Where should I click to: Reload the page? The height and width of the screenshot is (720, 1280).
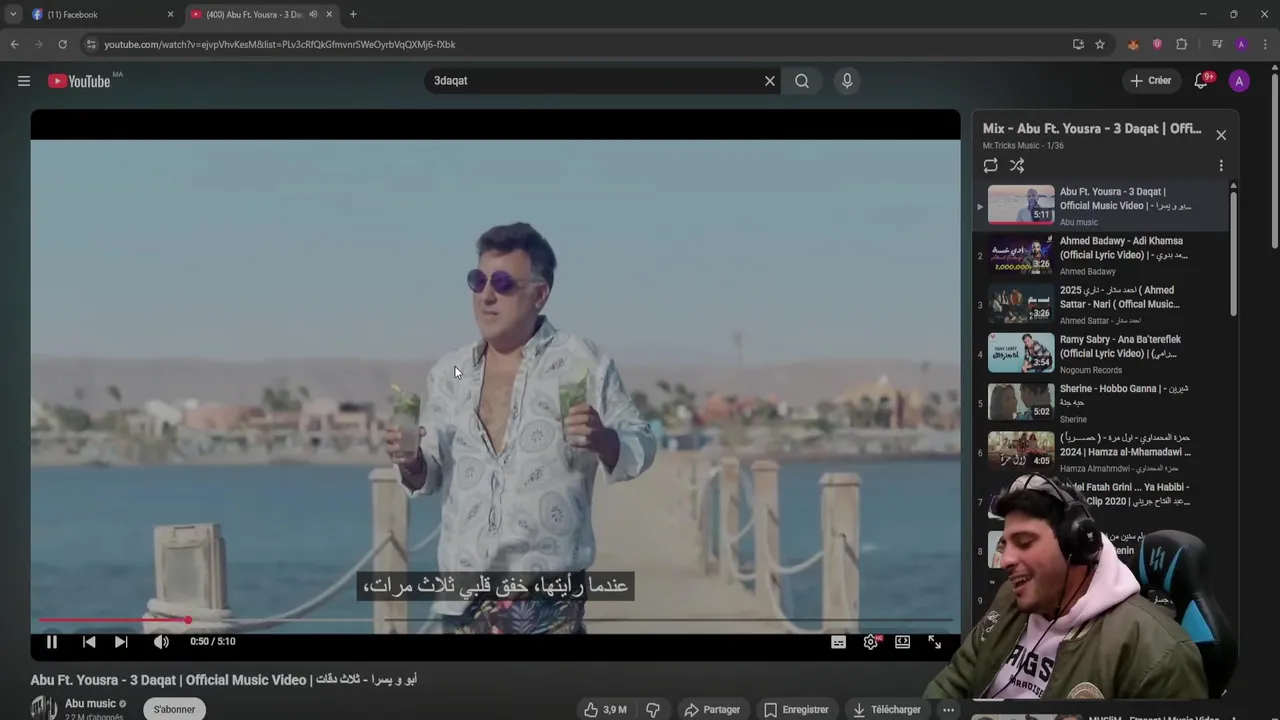pos(62,44)
